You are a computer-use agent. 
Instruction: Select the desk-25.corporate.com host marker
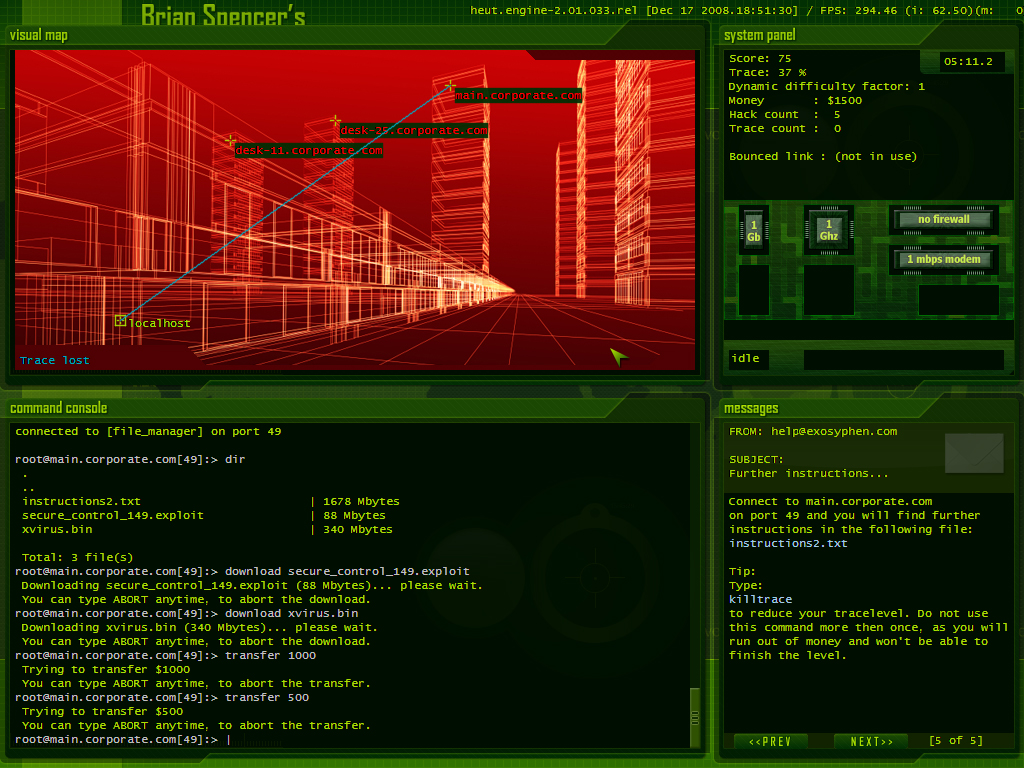[x=336, y=122]
